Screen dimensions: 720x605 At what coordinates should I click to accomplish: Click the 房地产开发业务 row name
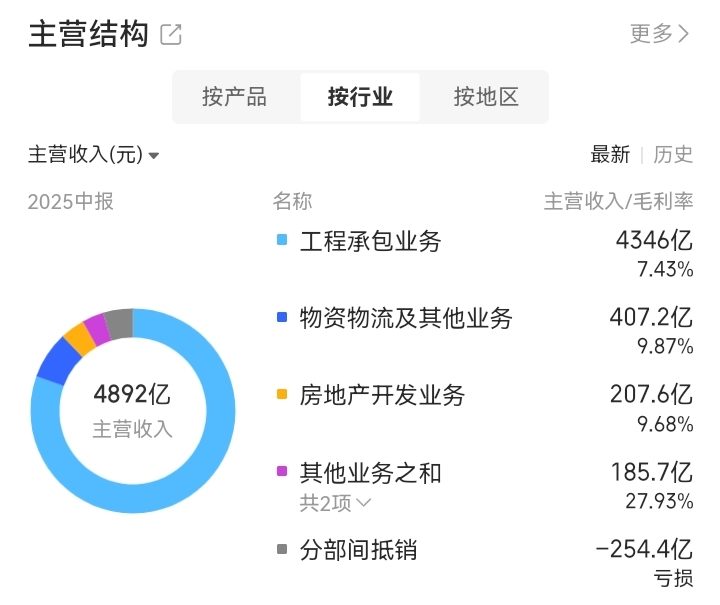[382, 395]
